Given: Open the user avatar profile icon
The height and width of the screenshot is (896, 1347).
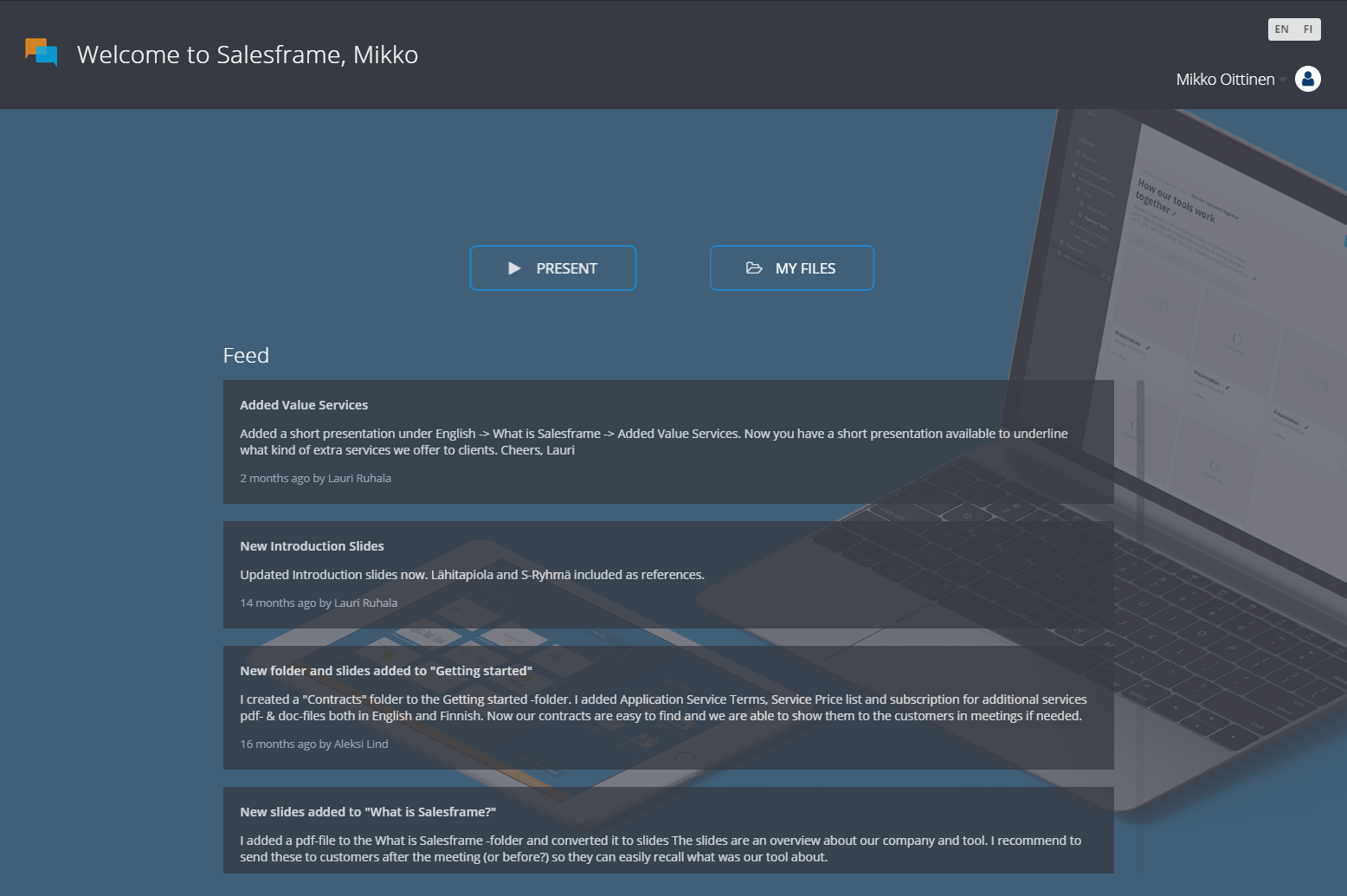Looking at the screenshot, I should coord(1307,79).
